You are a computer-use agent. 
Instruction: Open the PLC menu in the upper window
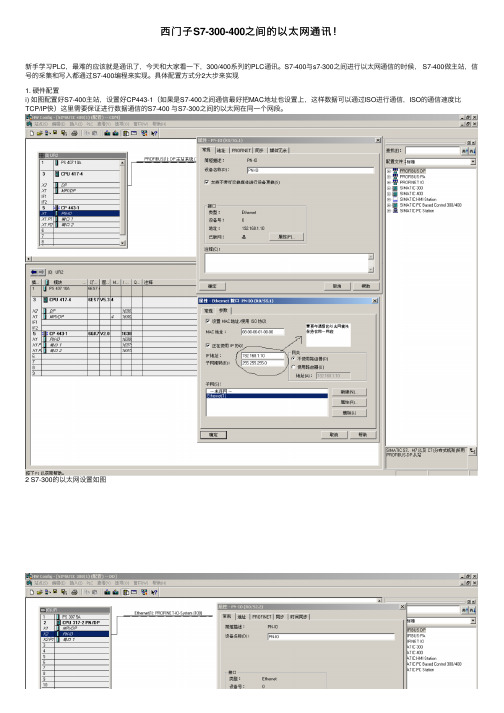coord(91,124)
